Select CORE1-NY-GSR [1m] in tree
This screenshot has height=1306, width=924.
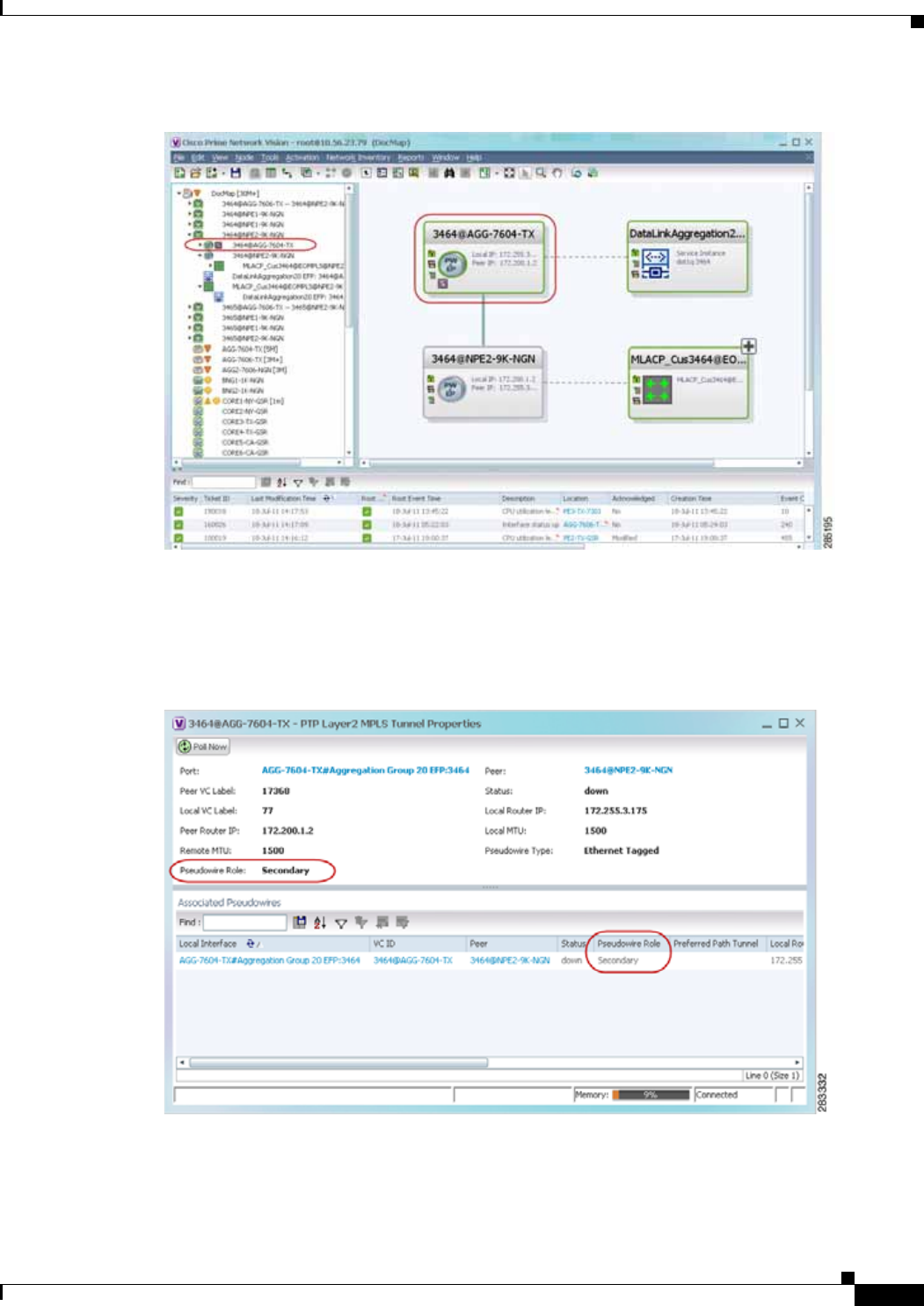[x=252, y=401]
